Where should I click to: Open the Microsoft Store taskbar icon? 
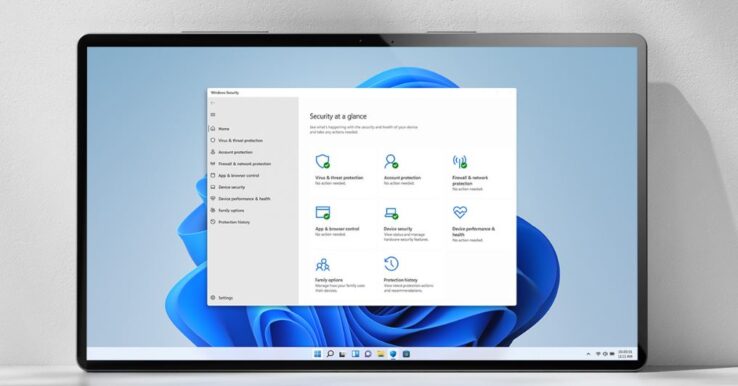[406, 354]
